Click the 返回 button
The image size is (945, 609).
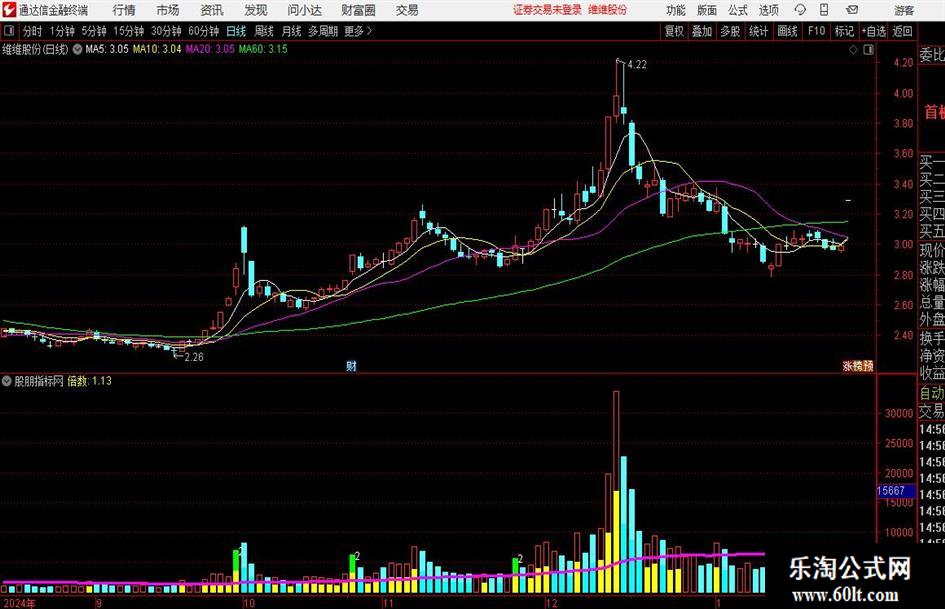pos(902,31)
